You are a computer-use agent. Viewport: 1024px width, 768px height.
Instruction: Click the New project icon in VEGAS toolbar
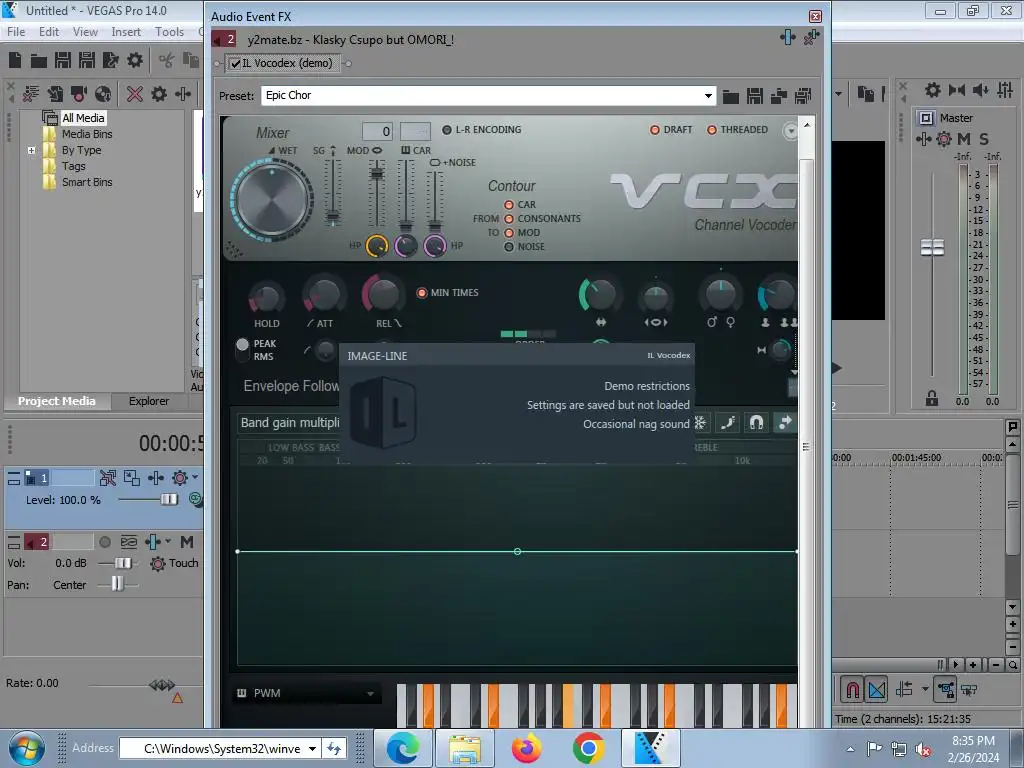tap(15, 61)
